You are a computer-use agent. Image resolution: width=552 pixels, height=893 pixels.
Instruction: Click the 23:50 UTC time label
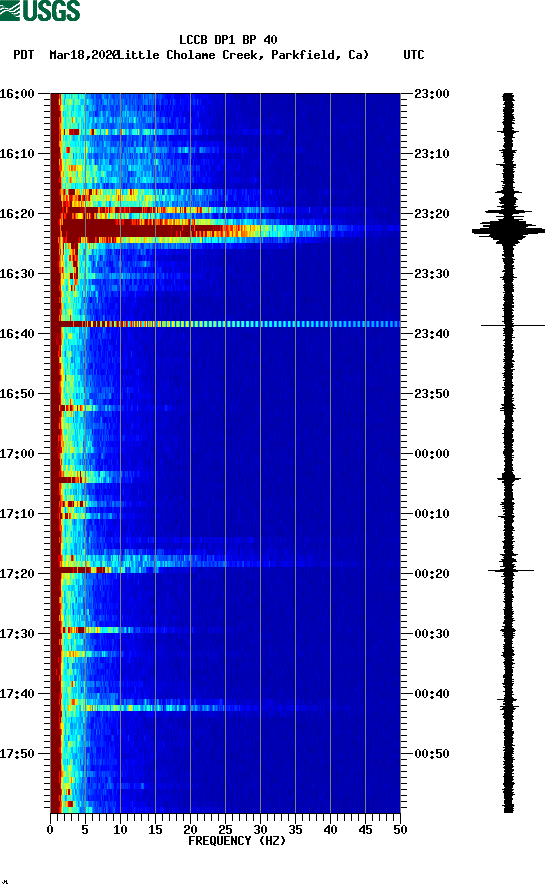pos(432,394)
